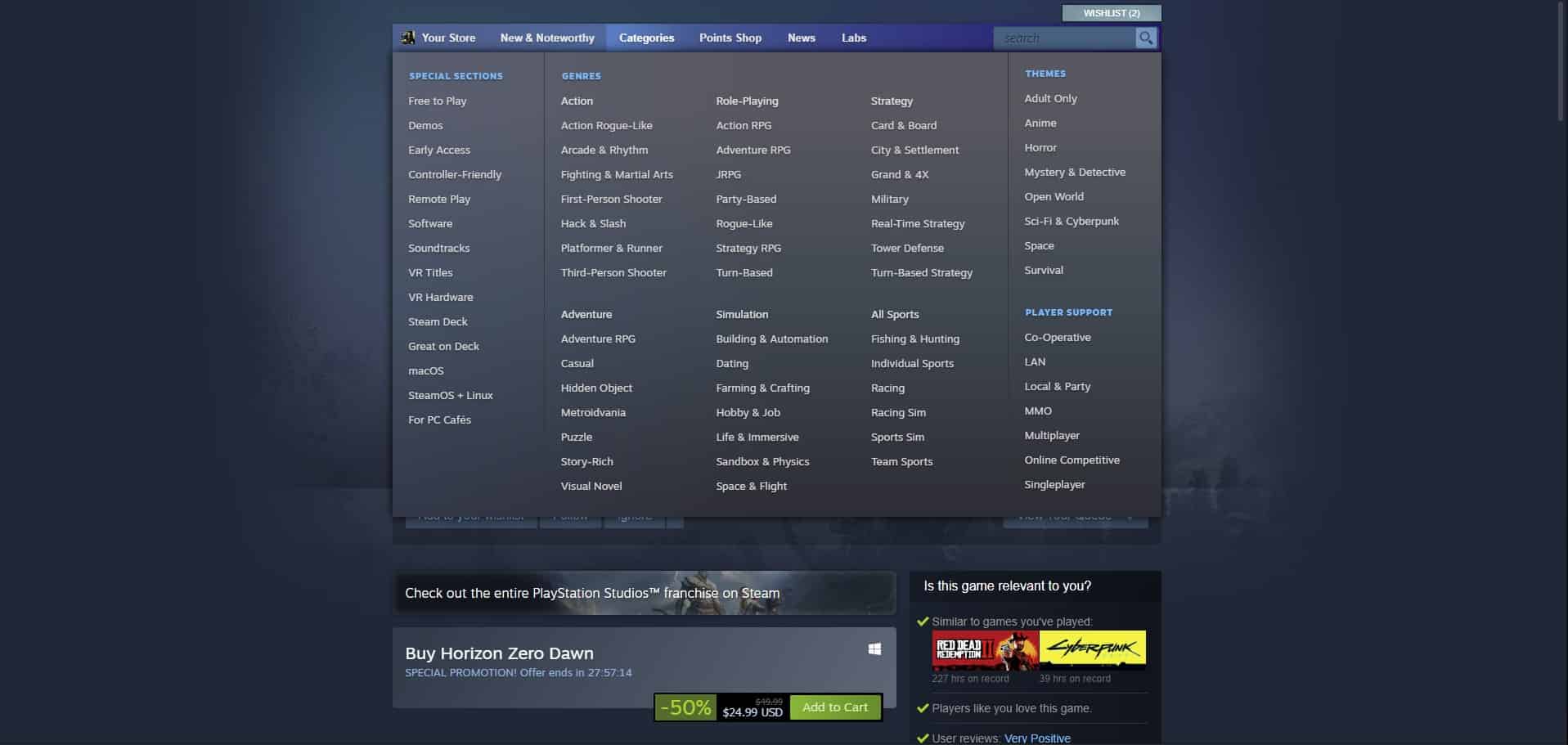Viewport: 1568px width, 745px height.
Task: Click the search magnifying glass icon
Action: (1144, 38)
